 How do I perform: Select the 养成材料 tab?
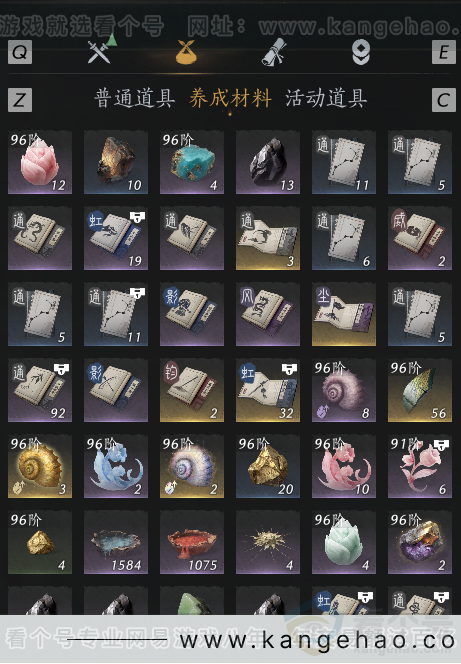coord(230,99)
